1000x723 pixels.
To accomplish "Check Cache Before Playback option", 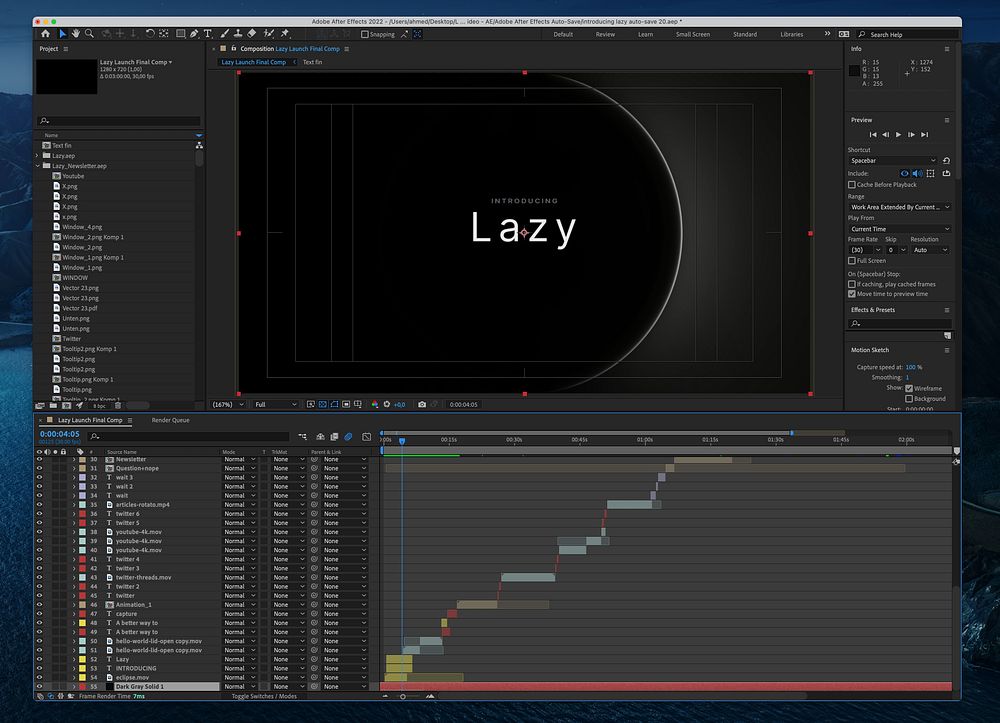I will point(852,185).
